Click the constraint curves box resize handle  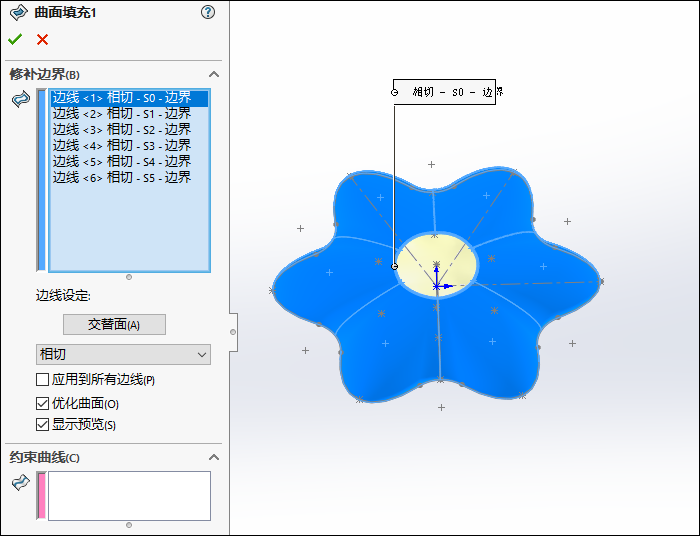[129, 525]
